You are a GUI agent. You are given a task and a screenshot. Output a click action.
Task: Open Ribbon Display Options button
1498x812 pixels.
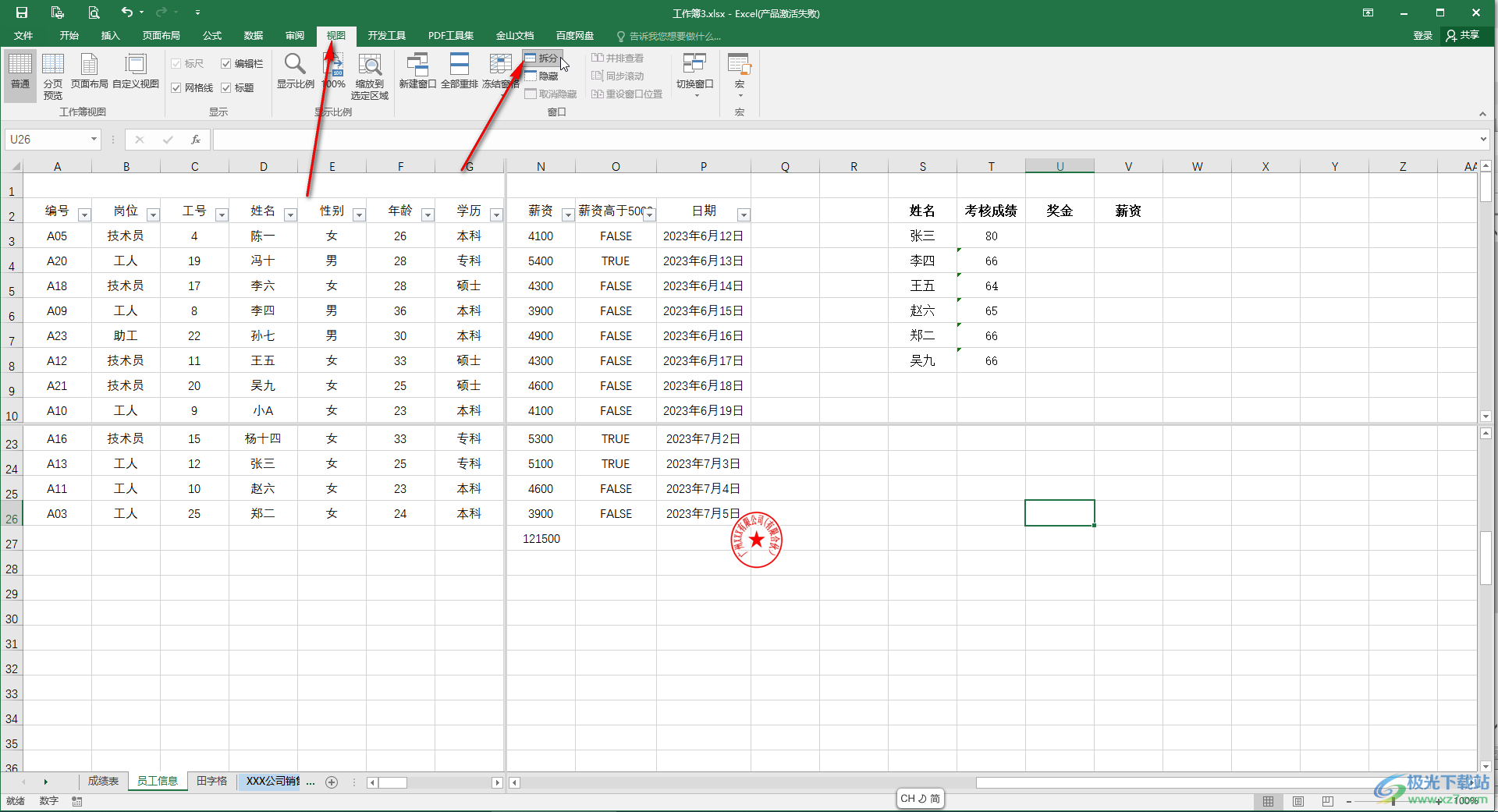tap(1368, 12)
